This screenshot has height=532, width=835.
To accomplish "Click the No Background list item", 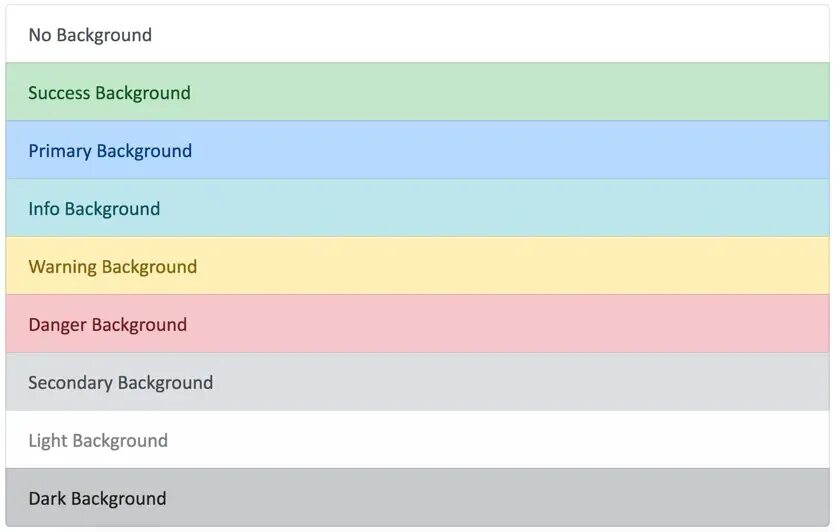I will click(417, 35).
